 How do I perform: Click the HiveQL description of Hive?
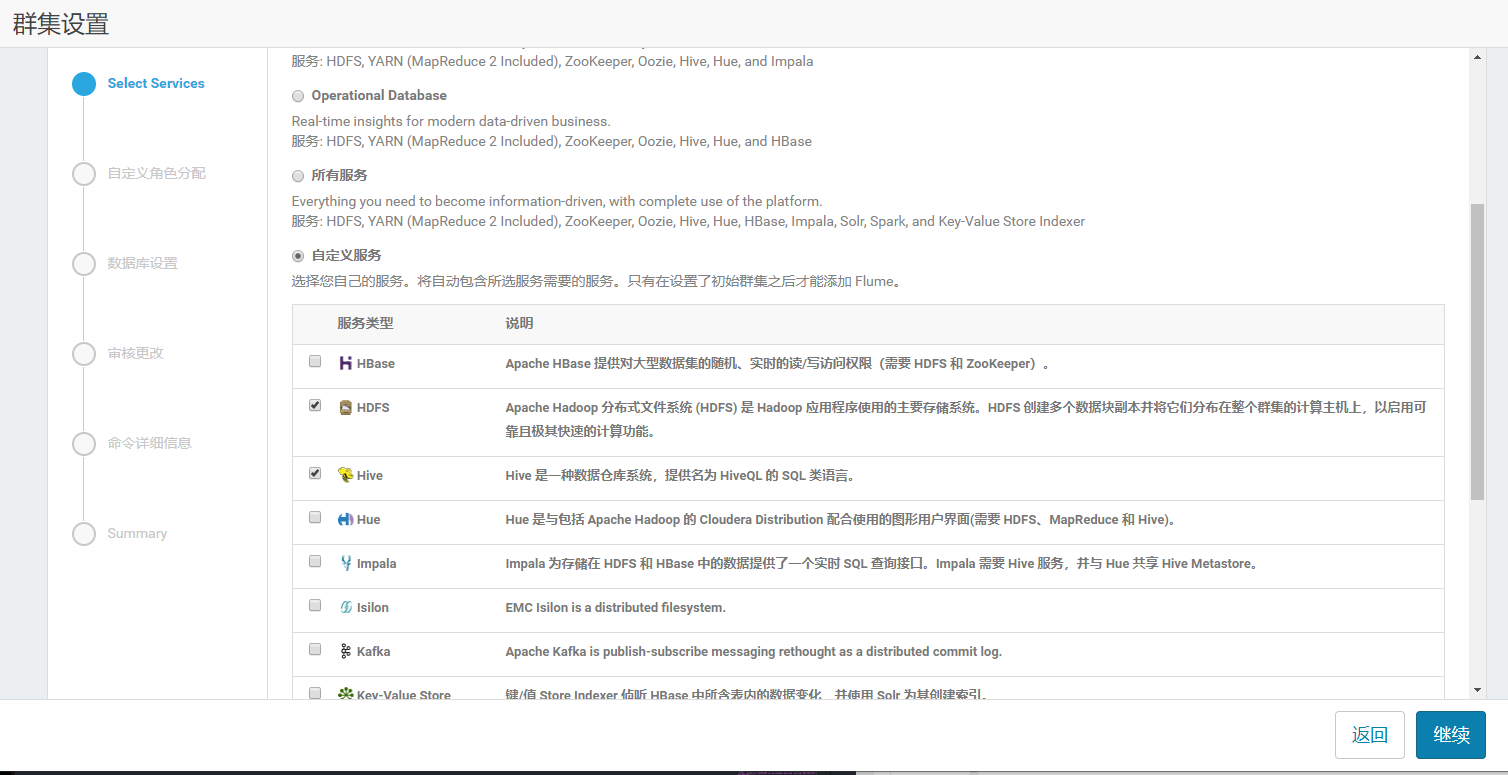pyautogui.click(x=680, y=476)
